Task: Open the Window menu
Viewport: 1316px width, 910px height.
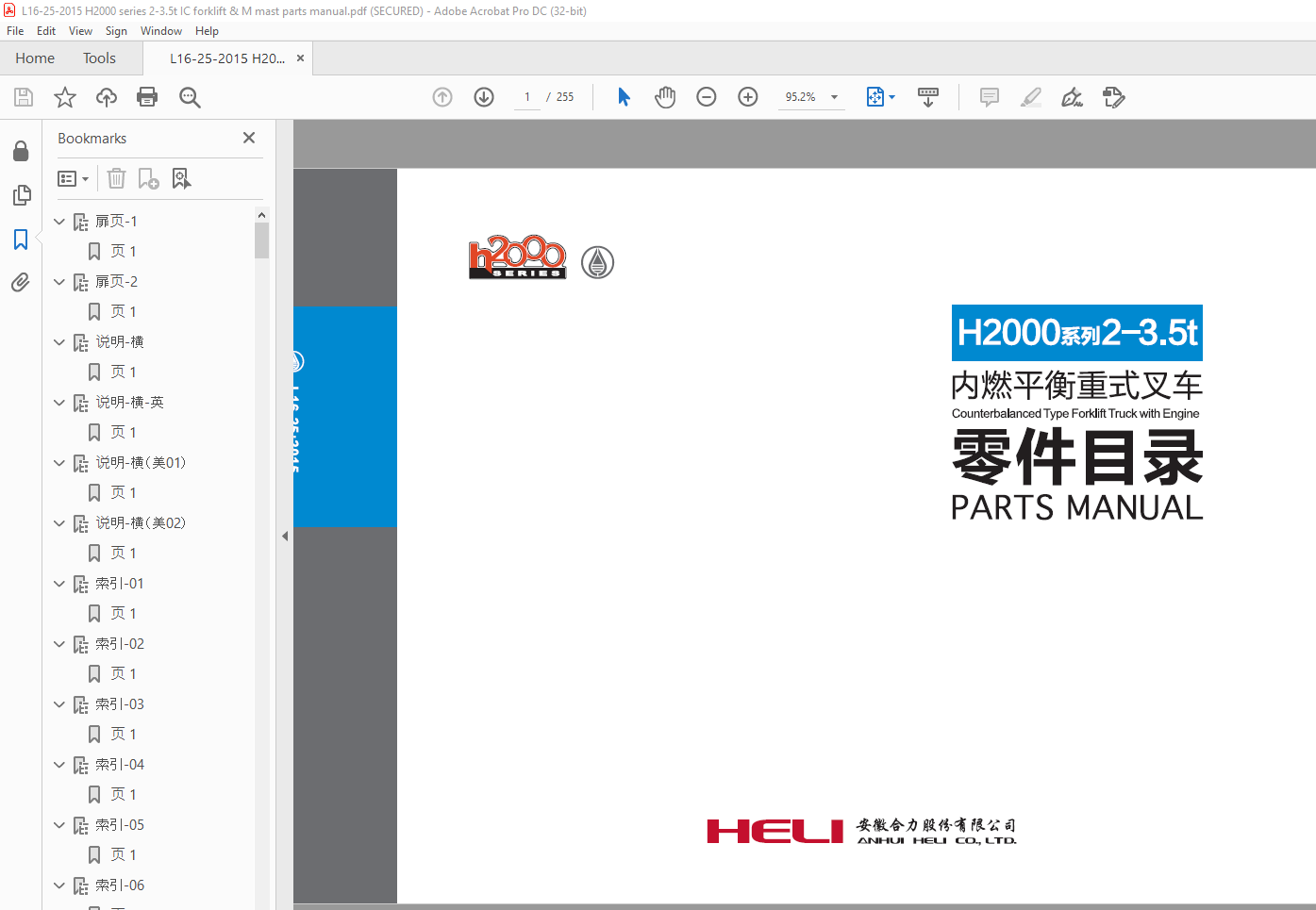Action: [161, 31]
